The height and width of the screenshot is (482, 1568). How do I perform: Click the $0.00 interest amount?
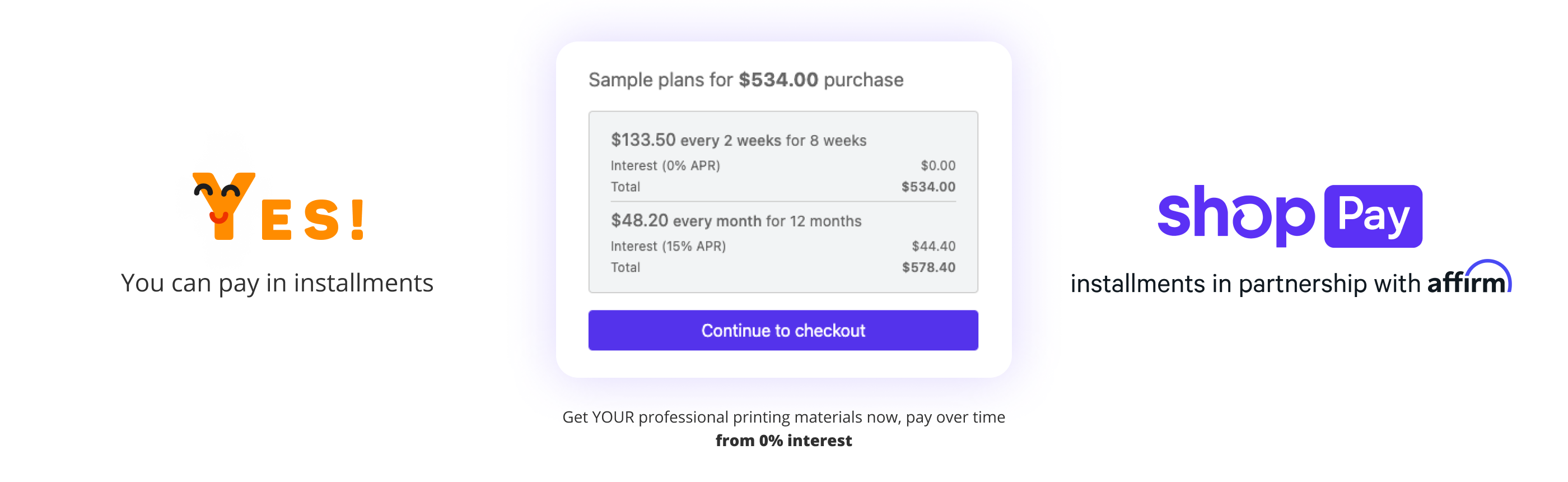pos(937,166)
